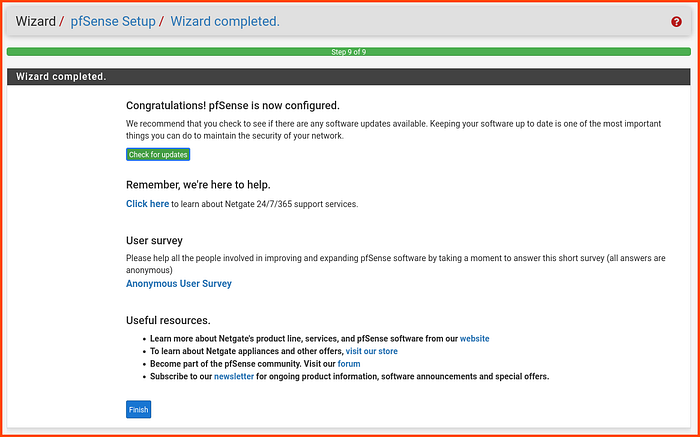Screen dimensions: 700x437
Task: Open the 'newsletter' subscription link
Action: (234, 376)
